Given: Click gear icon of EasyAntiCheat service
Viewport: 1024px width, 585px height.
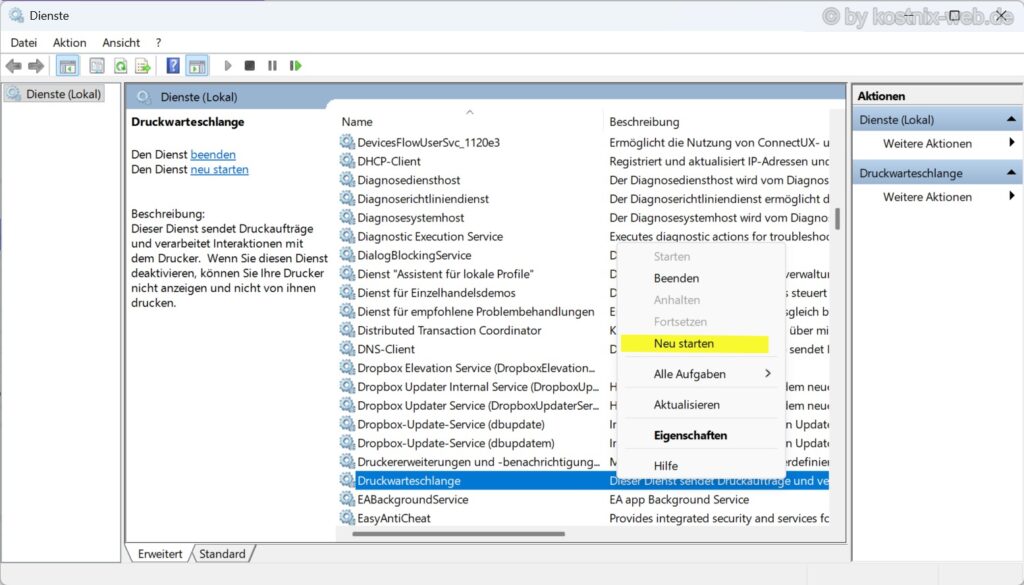Looking at the screenshot, I should [347, 518].
